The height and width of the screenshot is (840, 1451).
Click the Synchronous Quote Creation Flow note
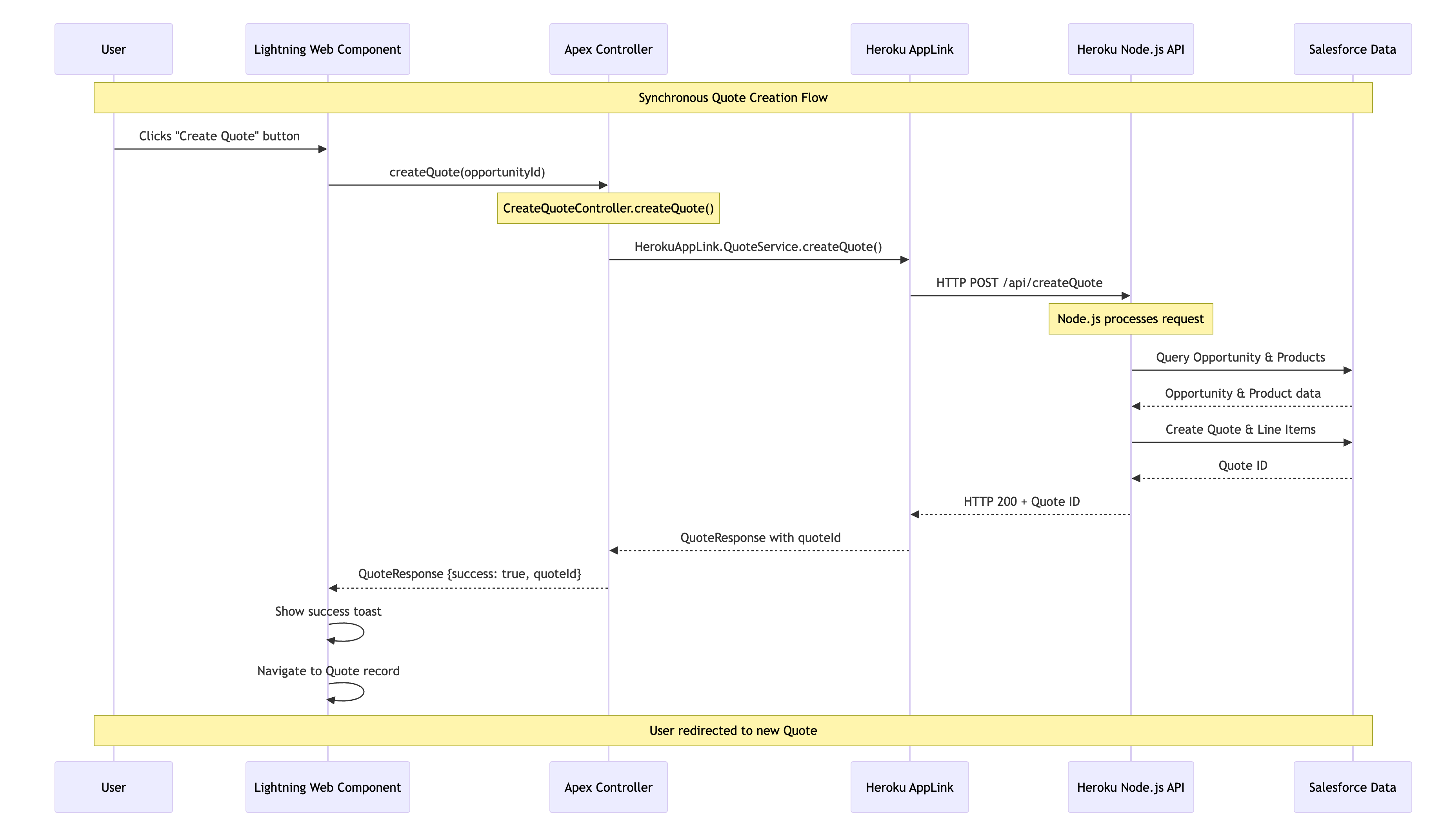pos(733,97)
